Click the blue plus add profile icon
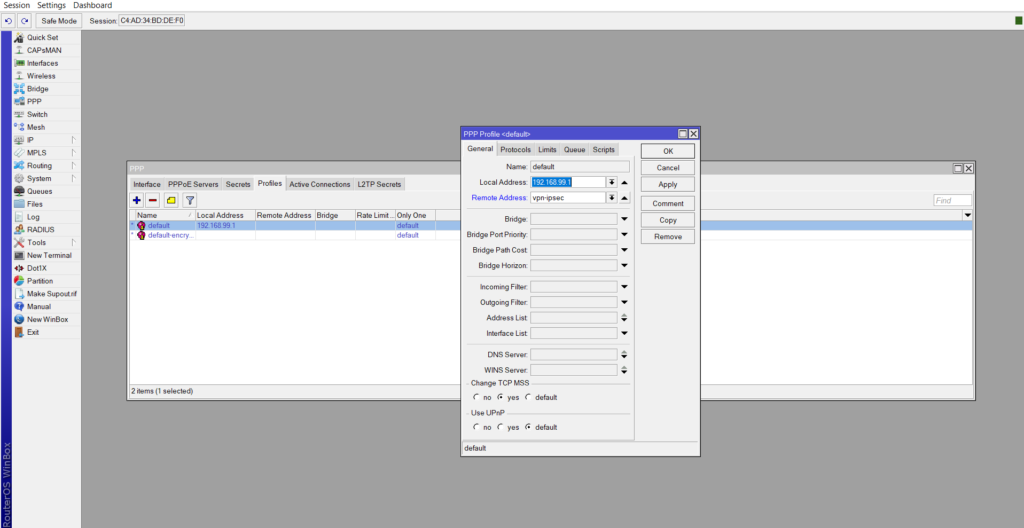Image resolution: width=1024 pixels, height=528 pixels. point(137,200)
